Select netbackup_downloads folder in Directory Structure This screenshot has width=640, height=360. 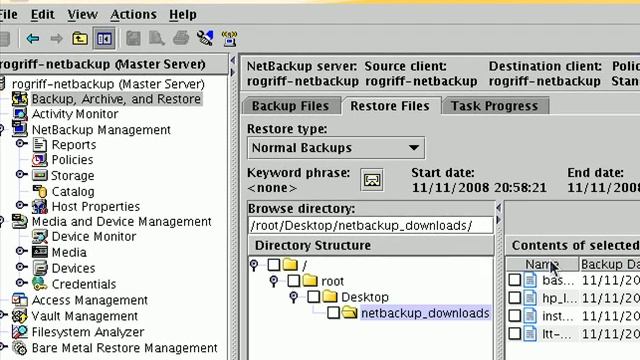coord(426,313)
